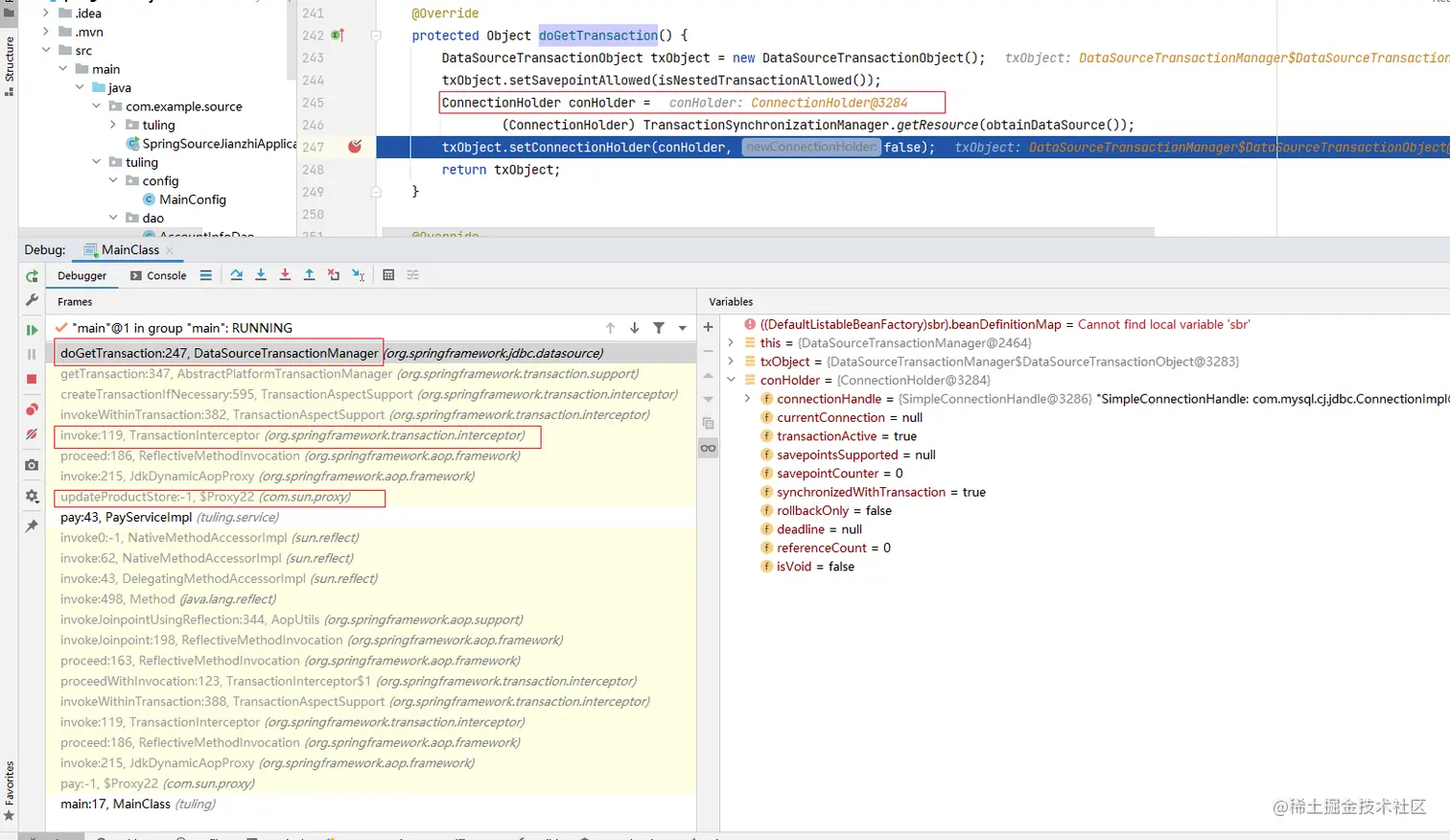Rerun the MainClass debug session
This screenshot has height=840, width=1450.
(32, 276)
